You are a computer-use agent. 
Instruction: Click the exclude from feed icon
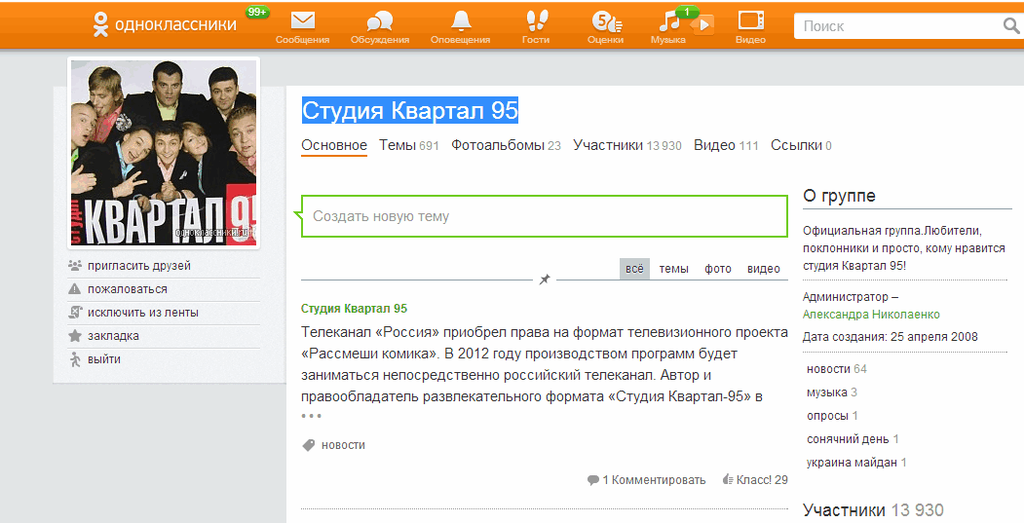coord(75,313)
